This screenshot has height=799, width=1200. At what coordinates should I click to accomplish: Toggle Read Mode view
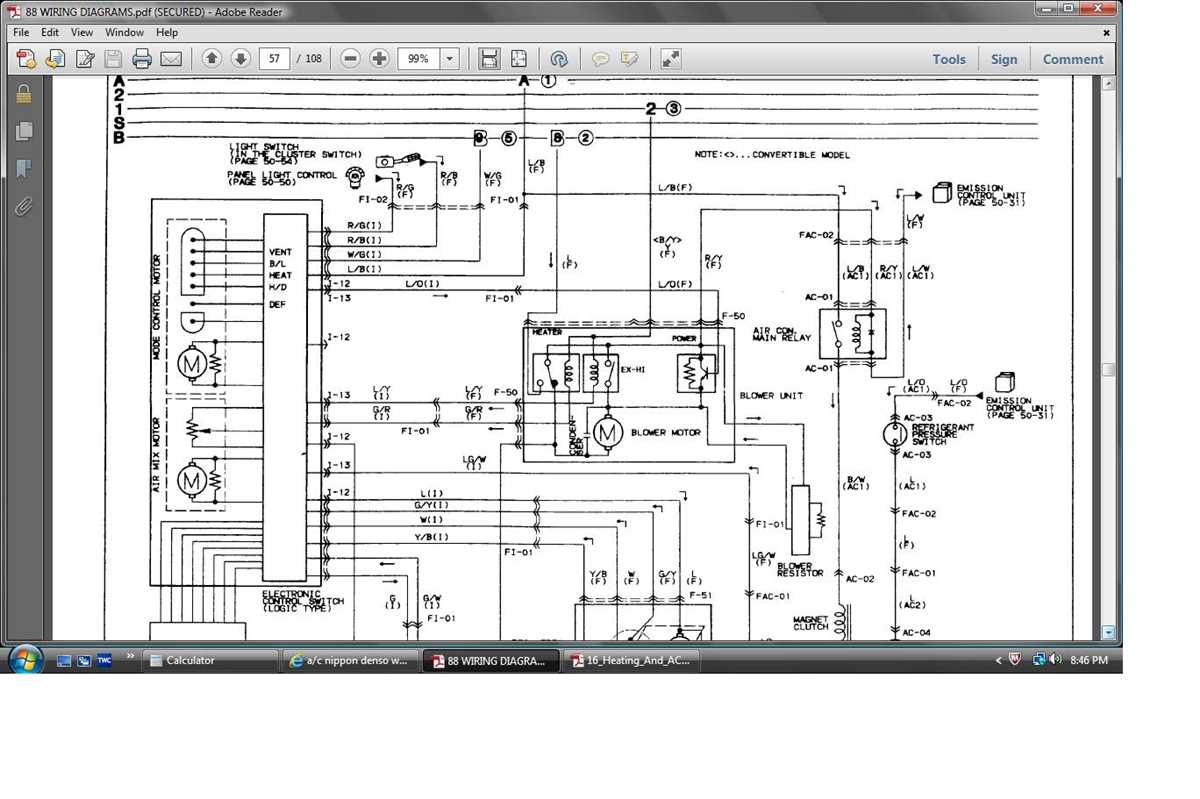[671, 59]
